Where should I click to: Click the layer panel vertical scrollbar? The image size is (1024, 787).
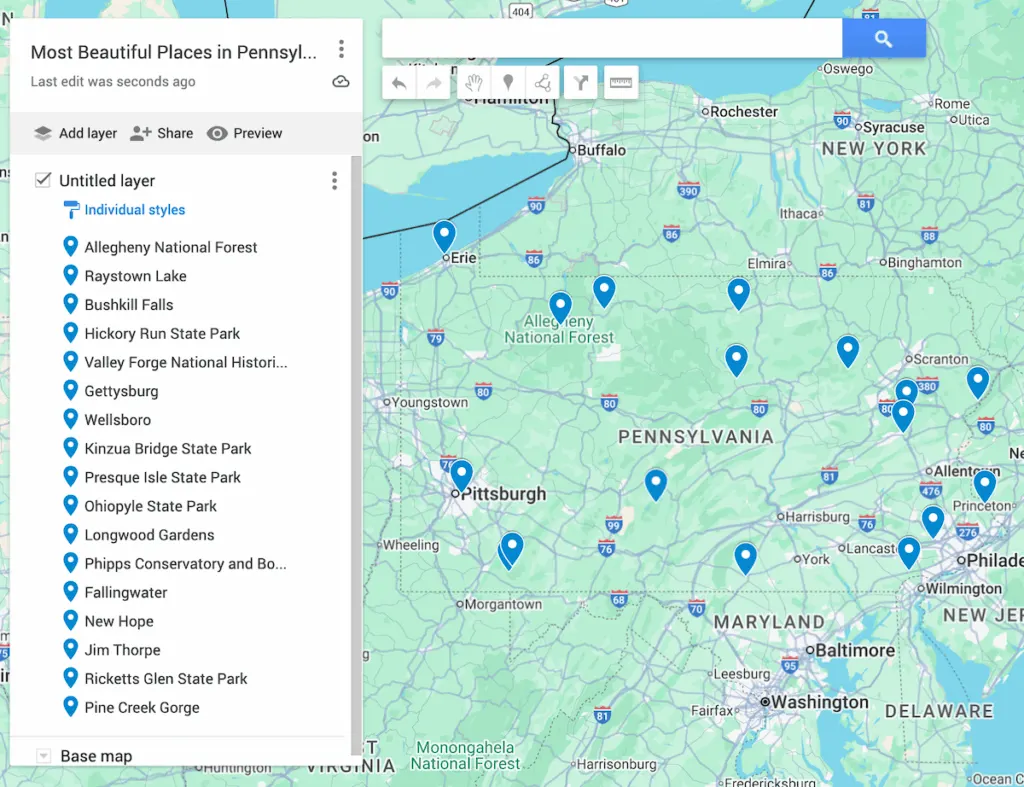[356, 455]
